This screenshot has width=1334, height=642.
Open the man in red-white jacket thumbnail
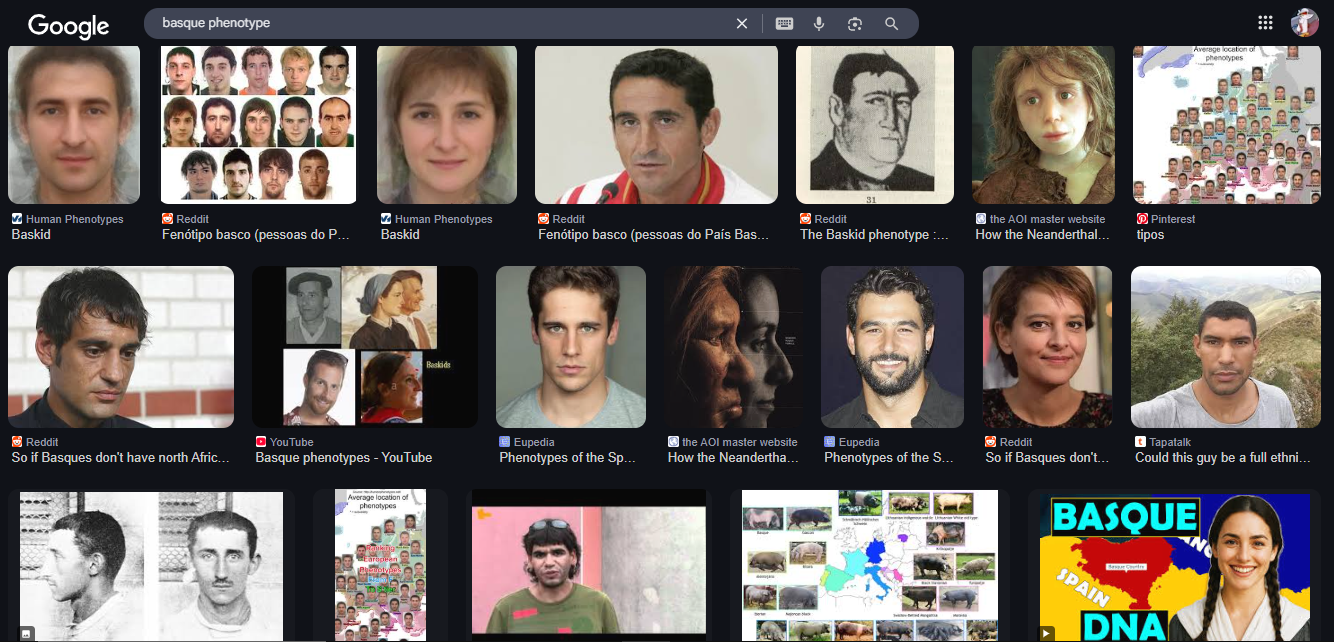(656, 124)
